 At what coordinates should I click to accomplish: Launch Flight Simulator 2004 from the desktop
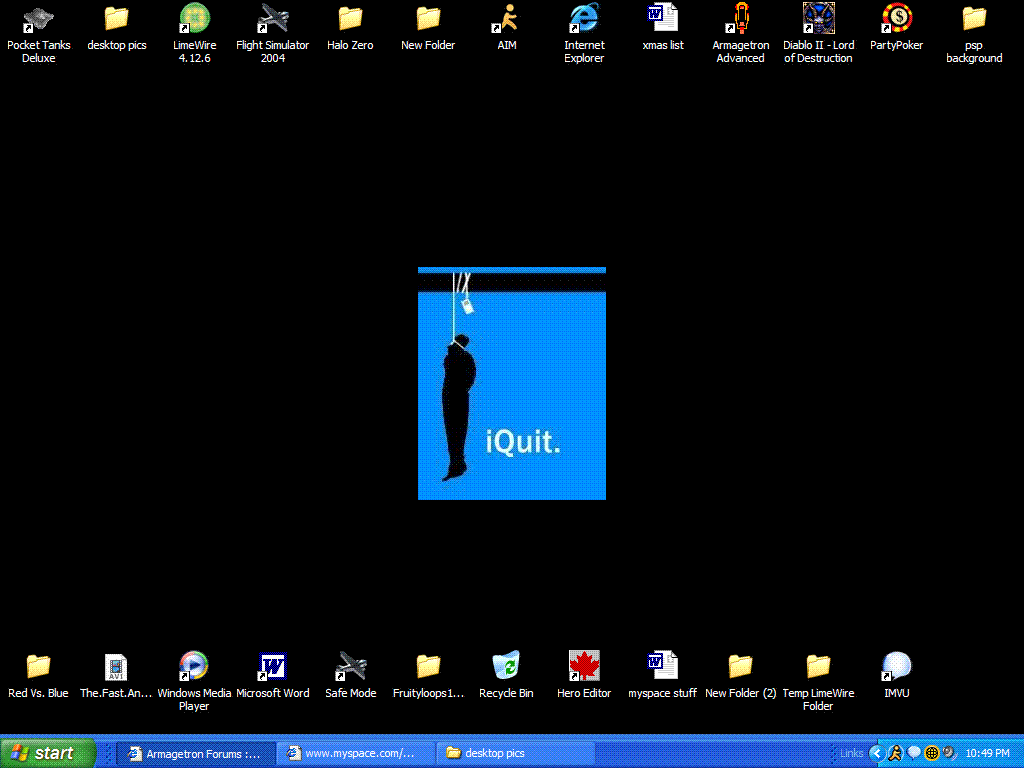click(x=272, y=19)
